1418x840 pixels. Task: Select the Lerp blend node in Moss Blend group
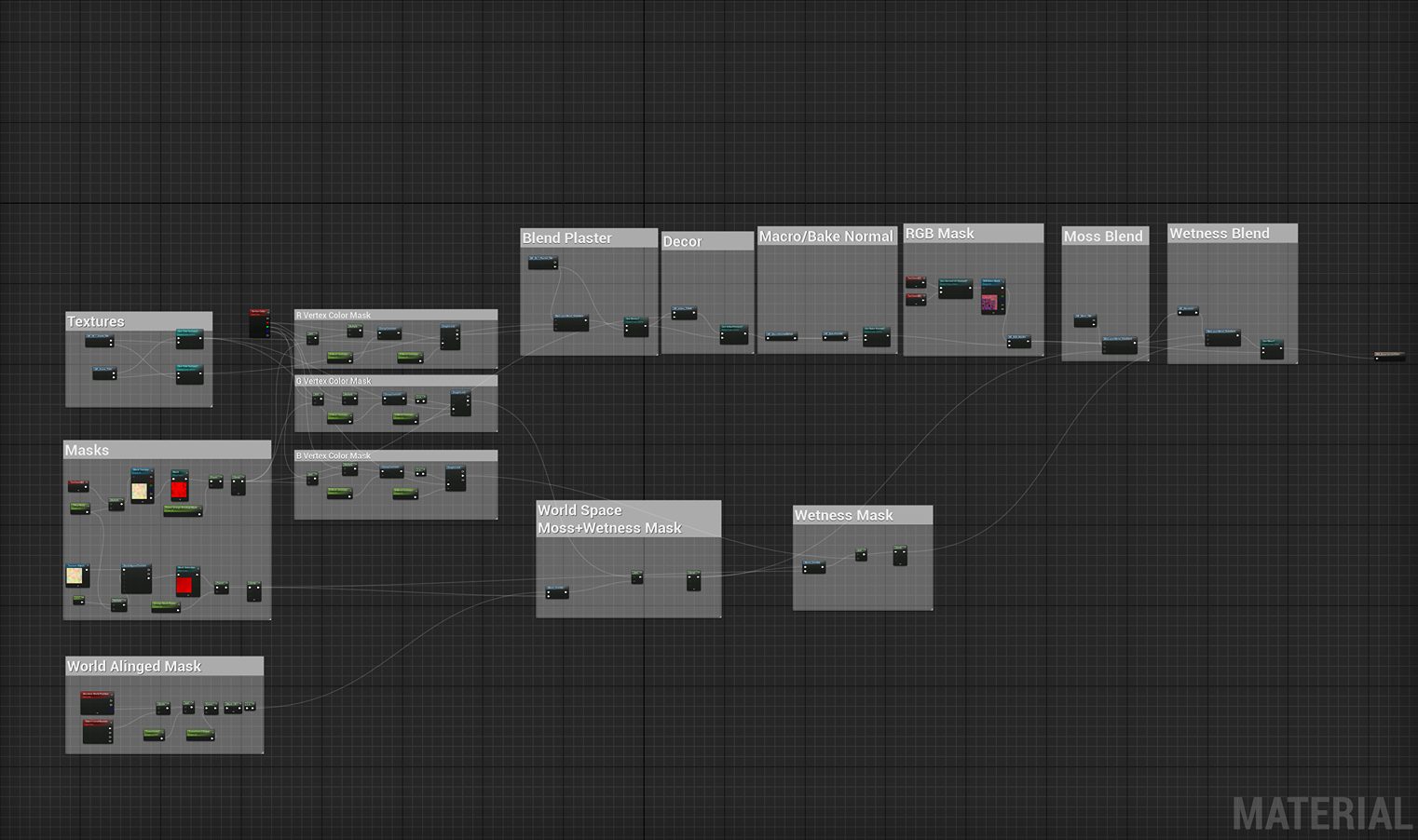click(x=1120, y=345)
